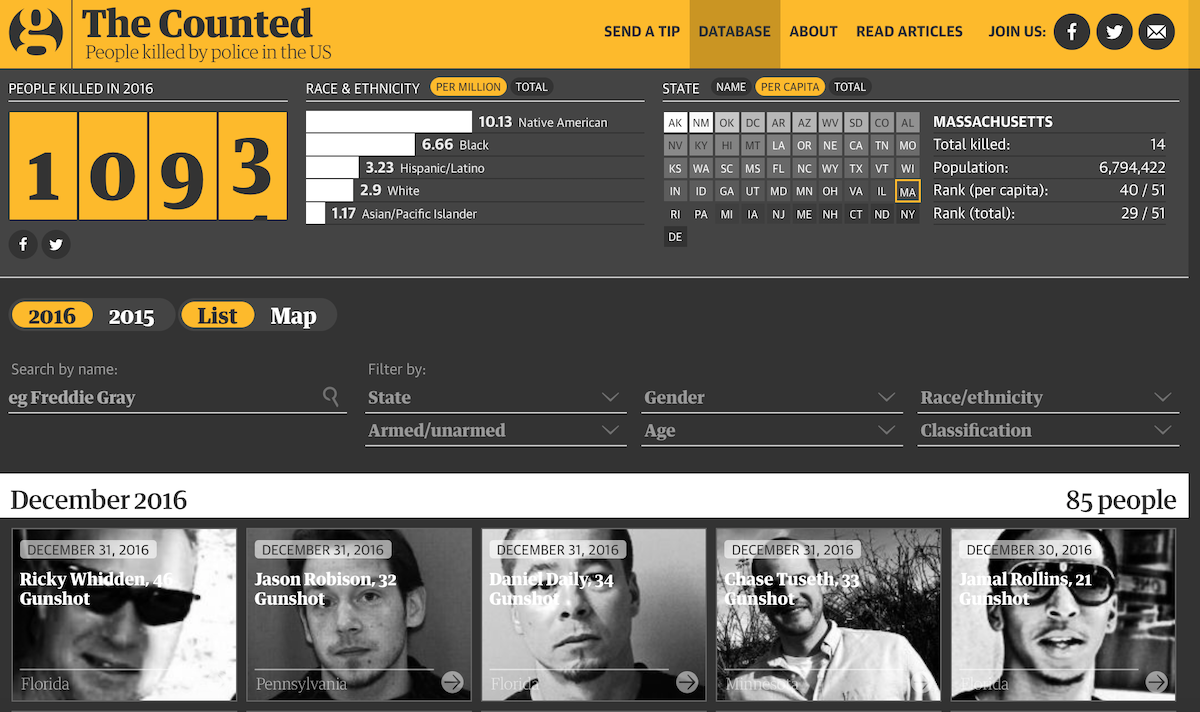Image resolution: width=1200 pixels, height=712 pixels.
Task: Switch to Map view
Action: (x=293, y=316)
